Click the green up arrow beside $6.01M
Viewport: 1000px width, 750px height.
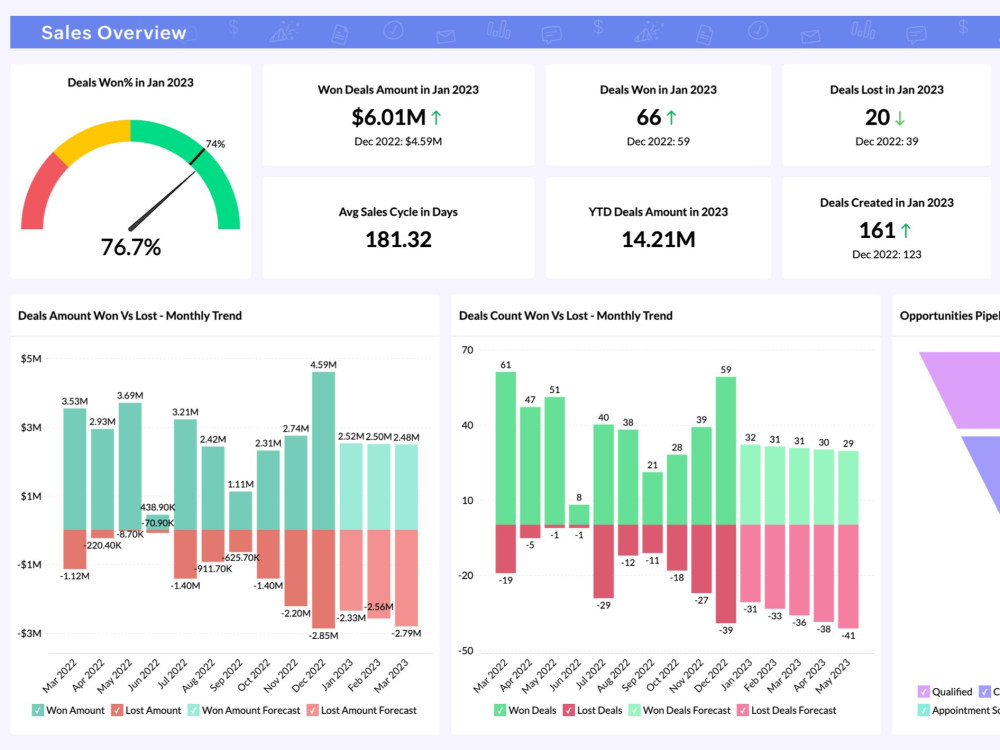click(x=436, y=117)
